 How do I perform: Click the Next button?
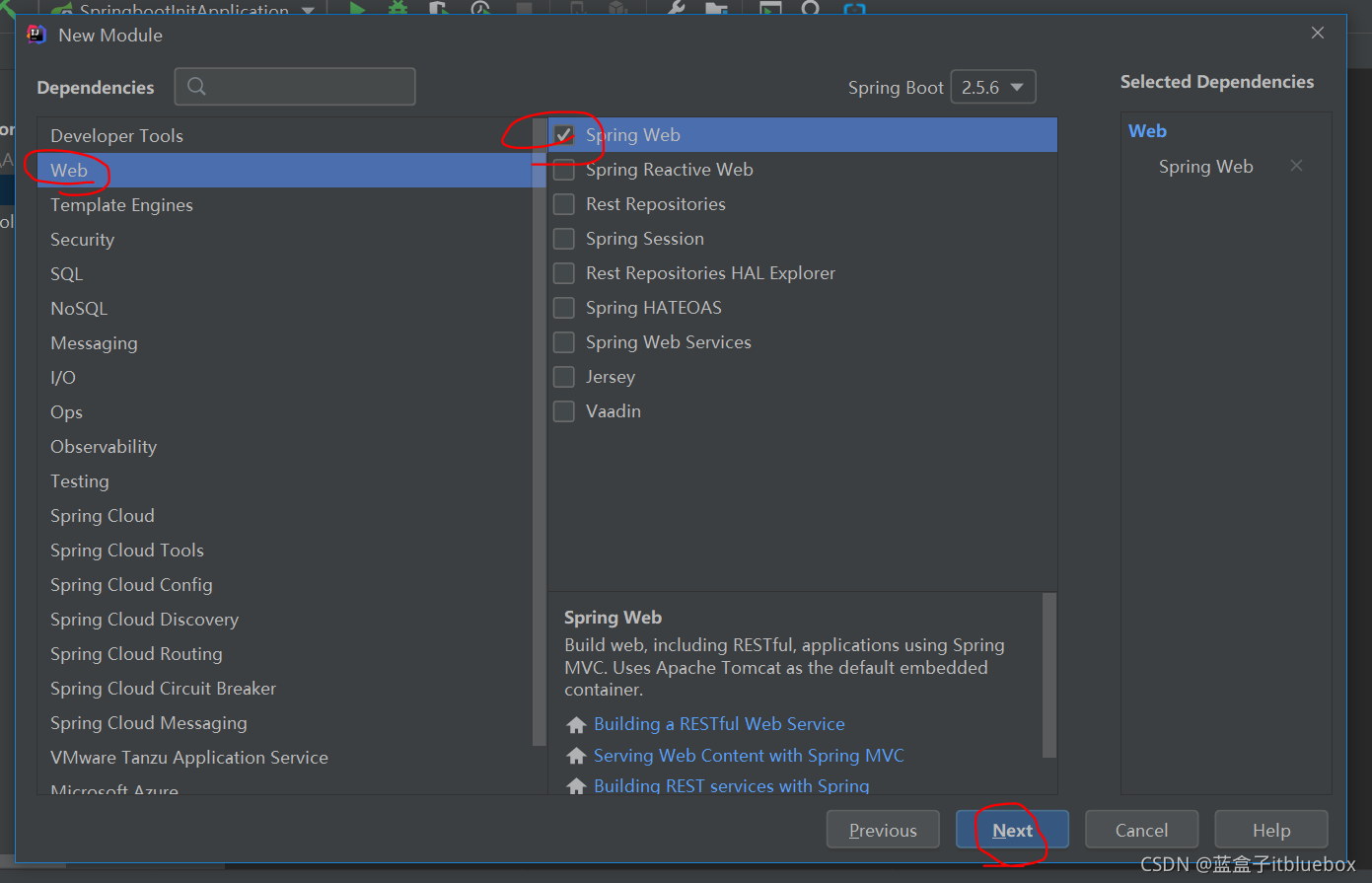pyautogui.click(x=1012, y=830)
